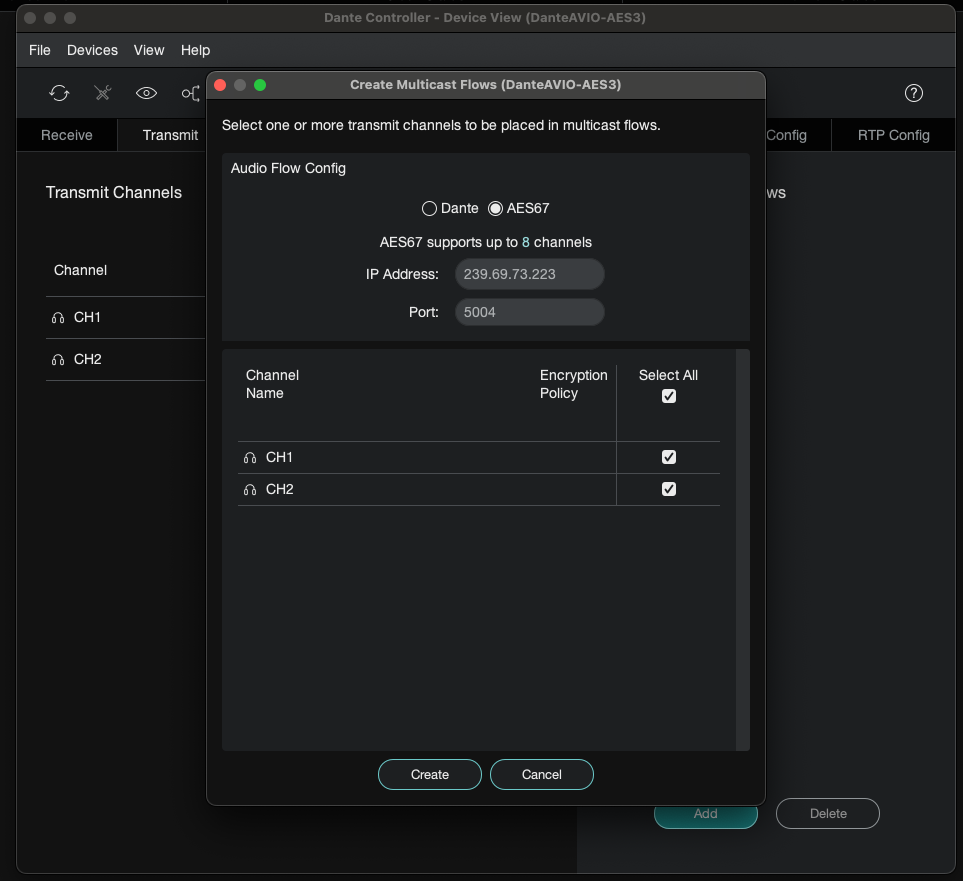Screen dimensions: 963x881
Task: Switch to the Receive tab
Action: [67, 135]
